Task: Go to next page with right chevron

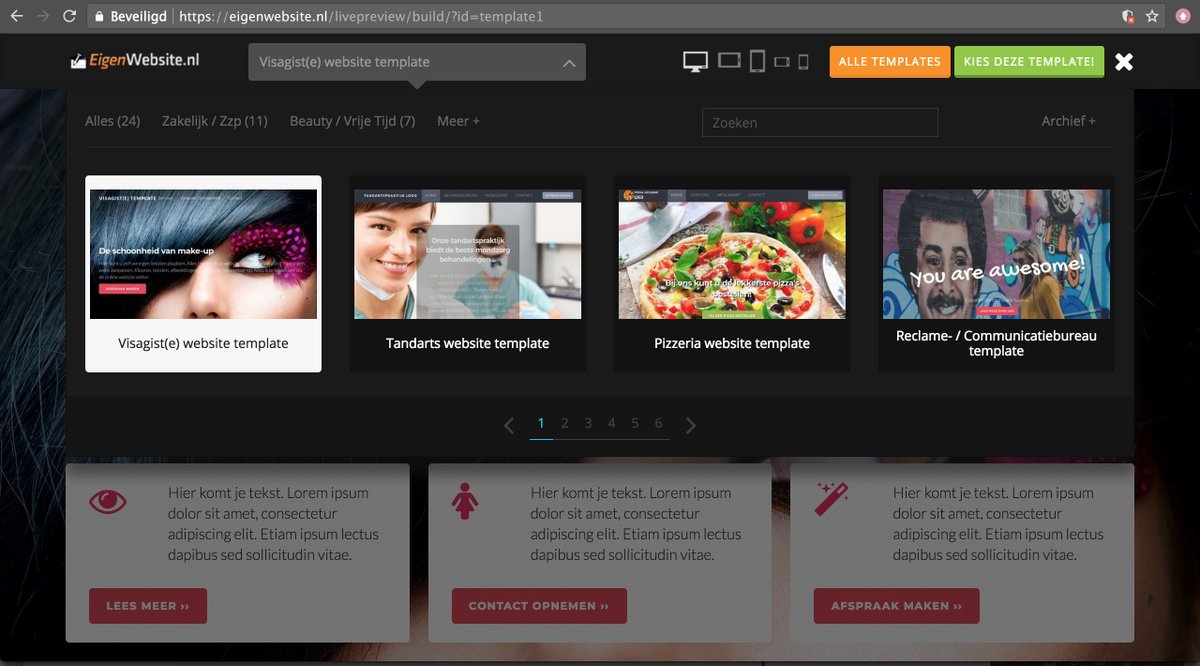Action: tap(690, 425)
